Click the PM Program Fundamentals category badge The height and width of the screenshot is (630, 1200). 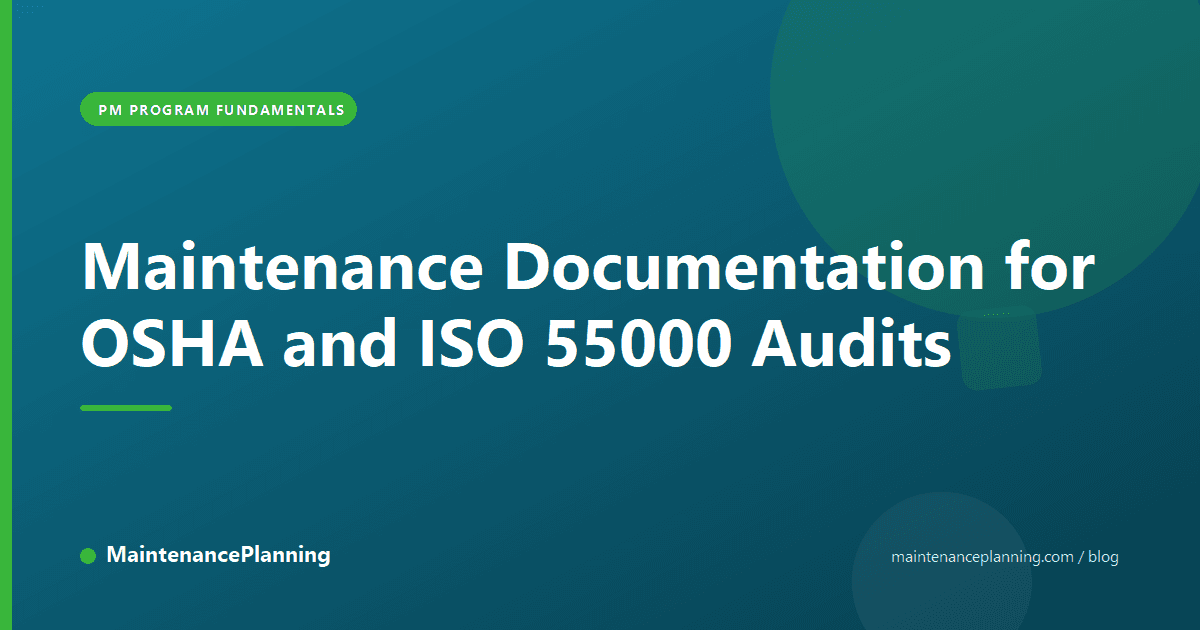tap(218, 110)
